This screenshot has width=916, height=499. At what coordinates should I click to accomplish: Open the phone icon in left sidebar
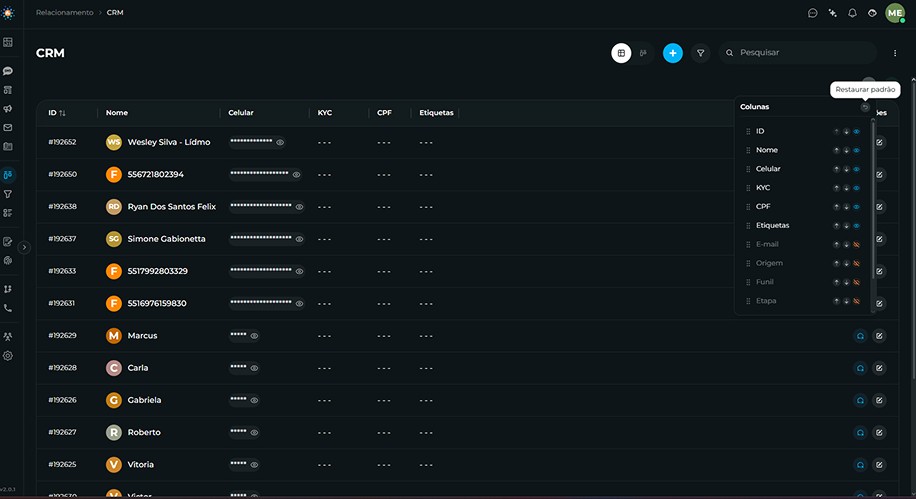(x=8, y=308)
